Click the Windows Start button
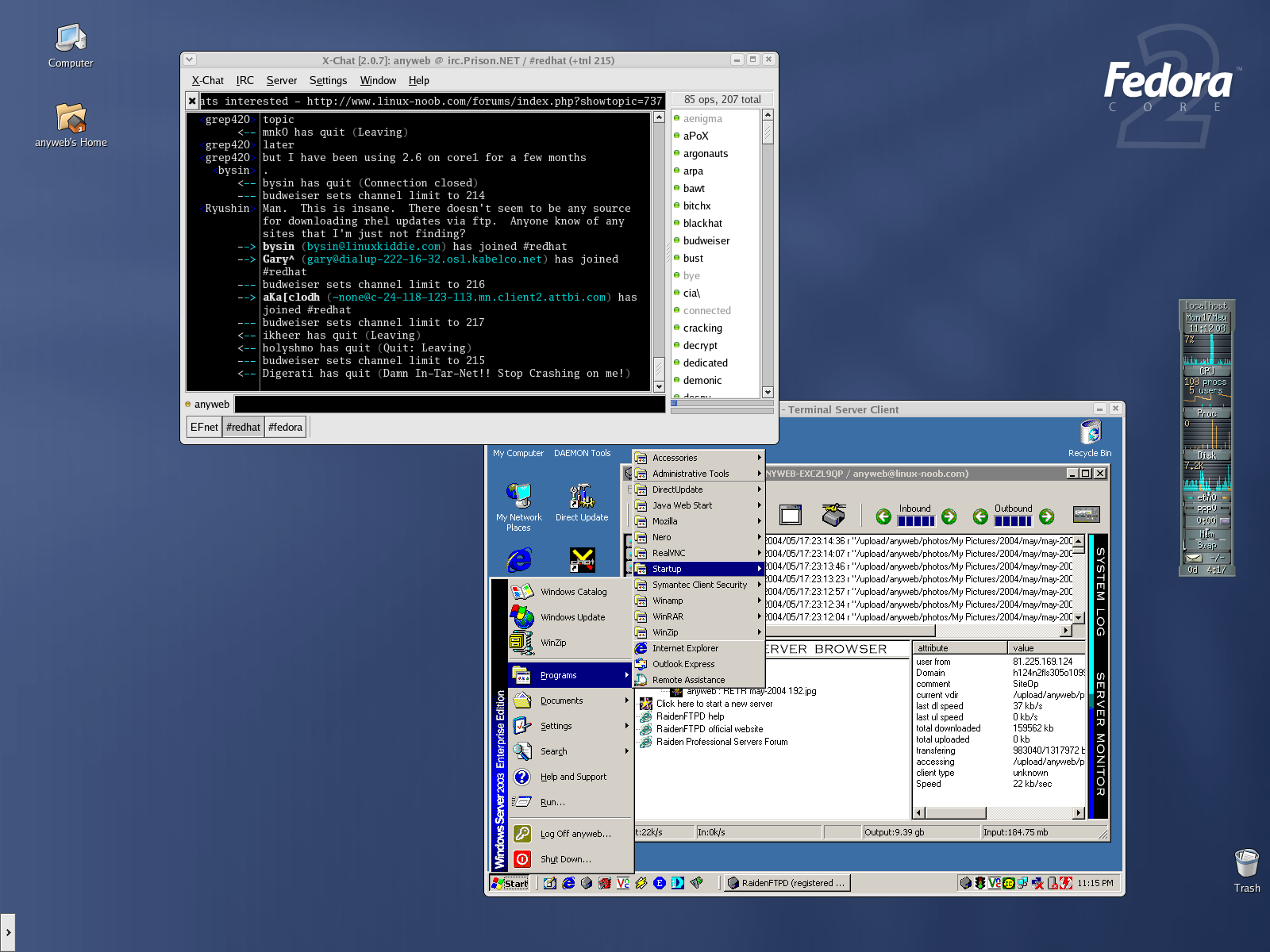 click(x=510, y=883)
